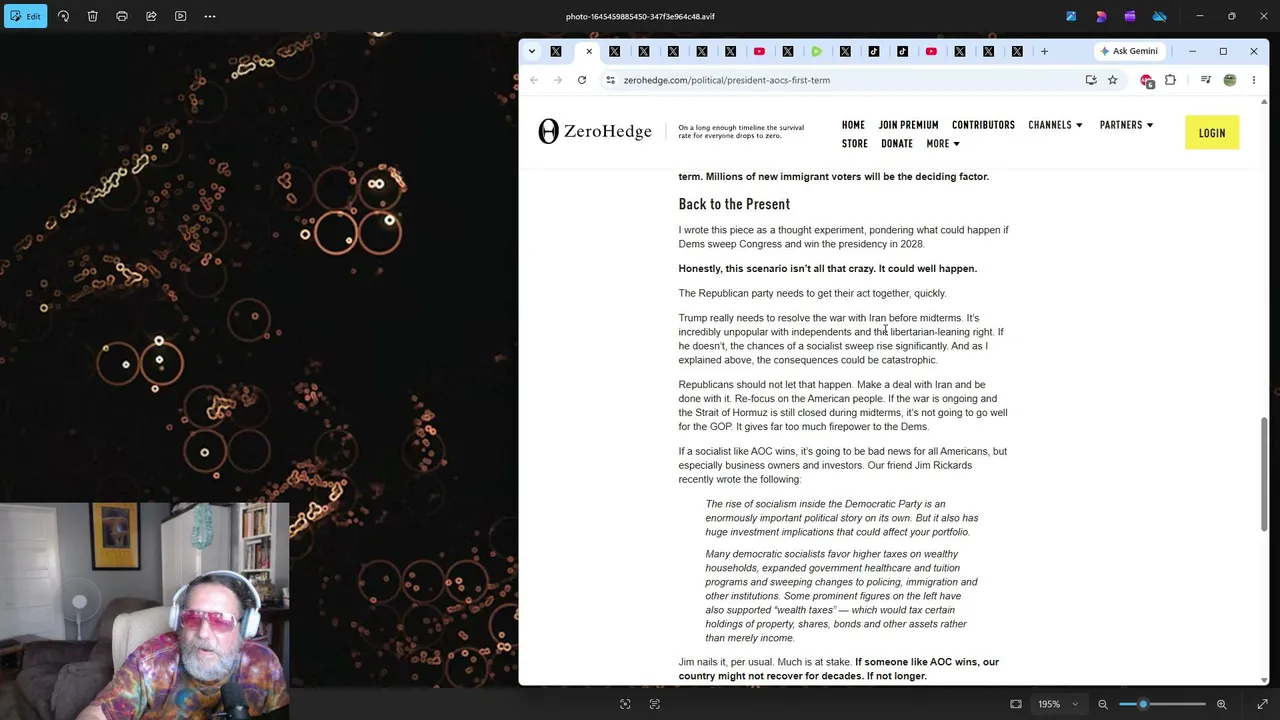
Task: Bookmark this page with the star icon
Action: tap(1112, 80)
